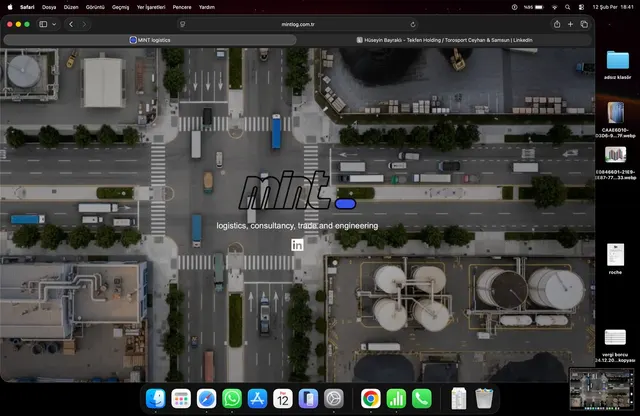Open Numbers from the Dock
Viewport: 640px width, 416px height.
click(396, 398)
